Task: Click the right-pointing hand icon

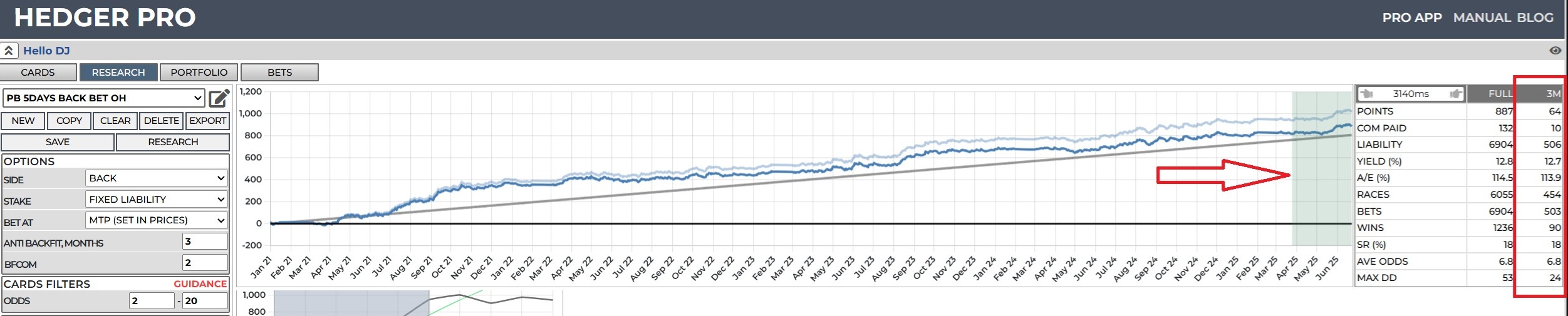Action: tap(1455, 94)
